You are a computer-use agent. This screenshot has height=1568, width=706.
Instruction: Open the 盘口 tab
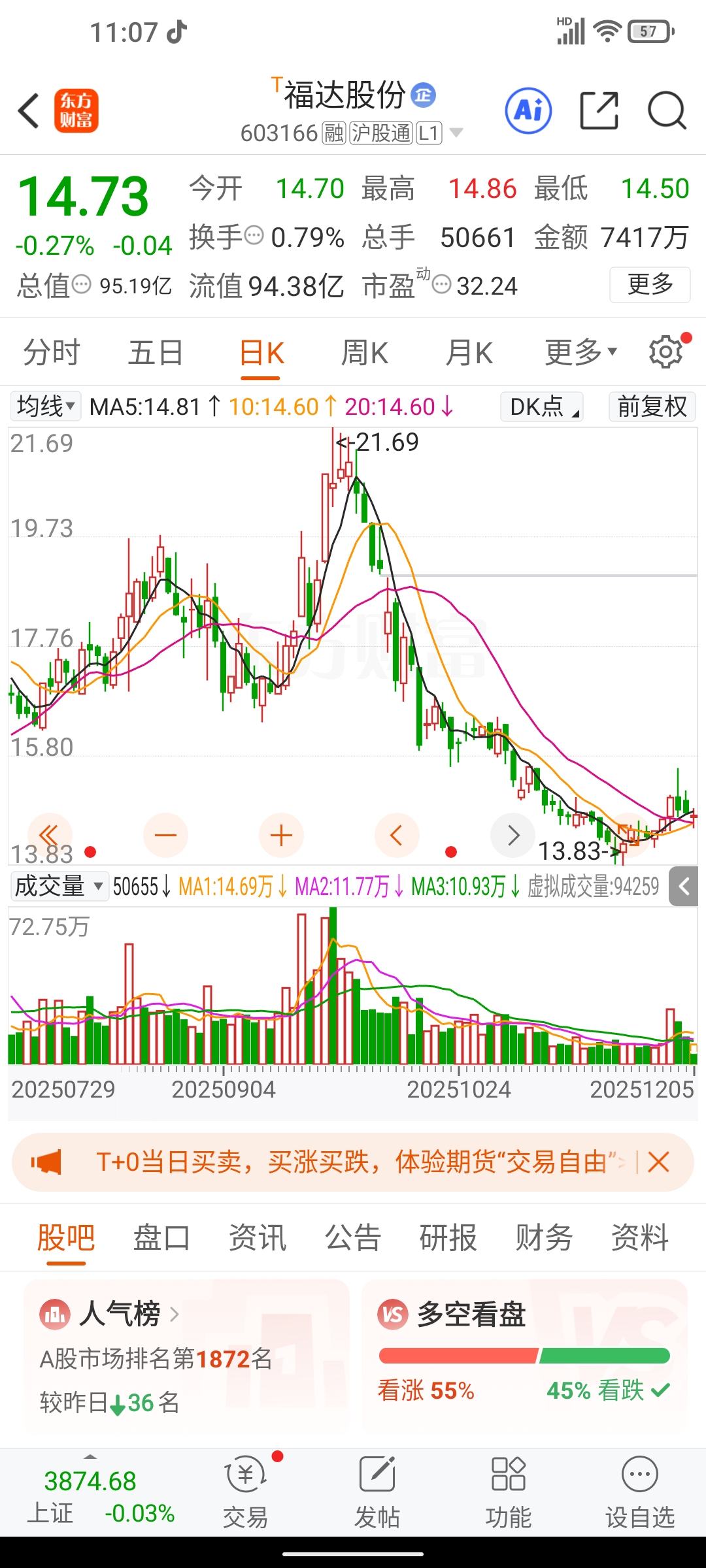pos(161,1237)
